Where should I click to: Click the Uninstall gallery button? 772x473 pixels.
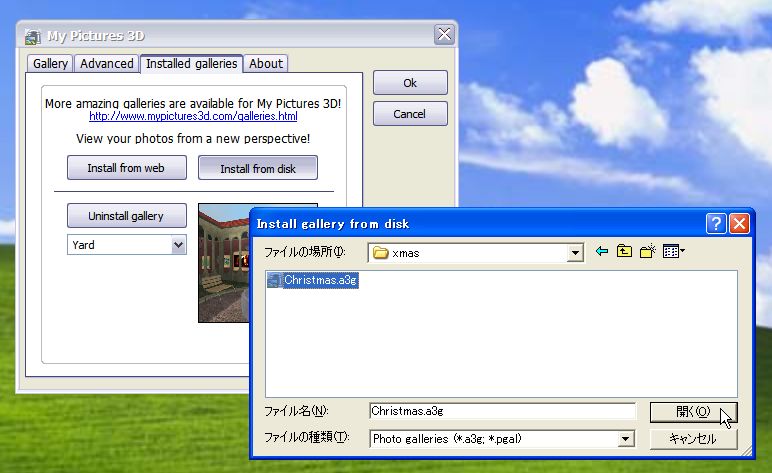127,216
